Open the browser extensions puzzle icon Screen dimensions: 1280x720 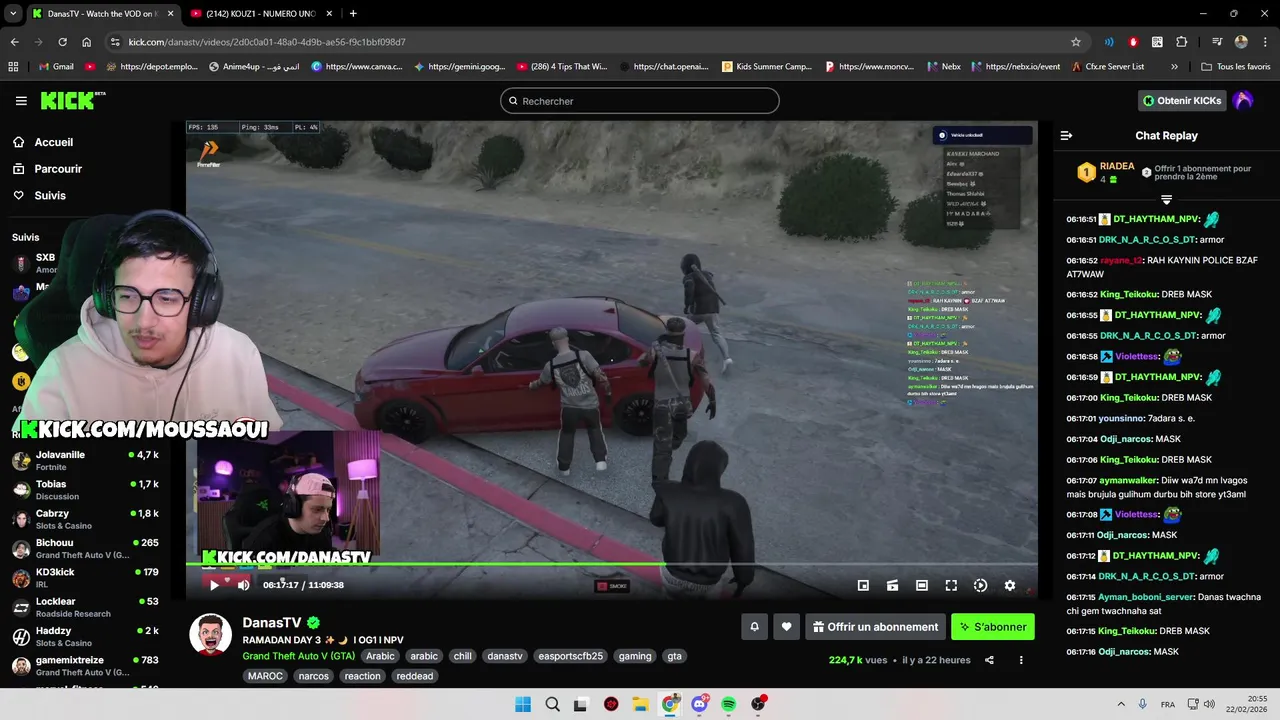(1182, 42)
